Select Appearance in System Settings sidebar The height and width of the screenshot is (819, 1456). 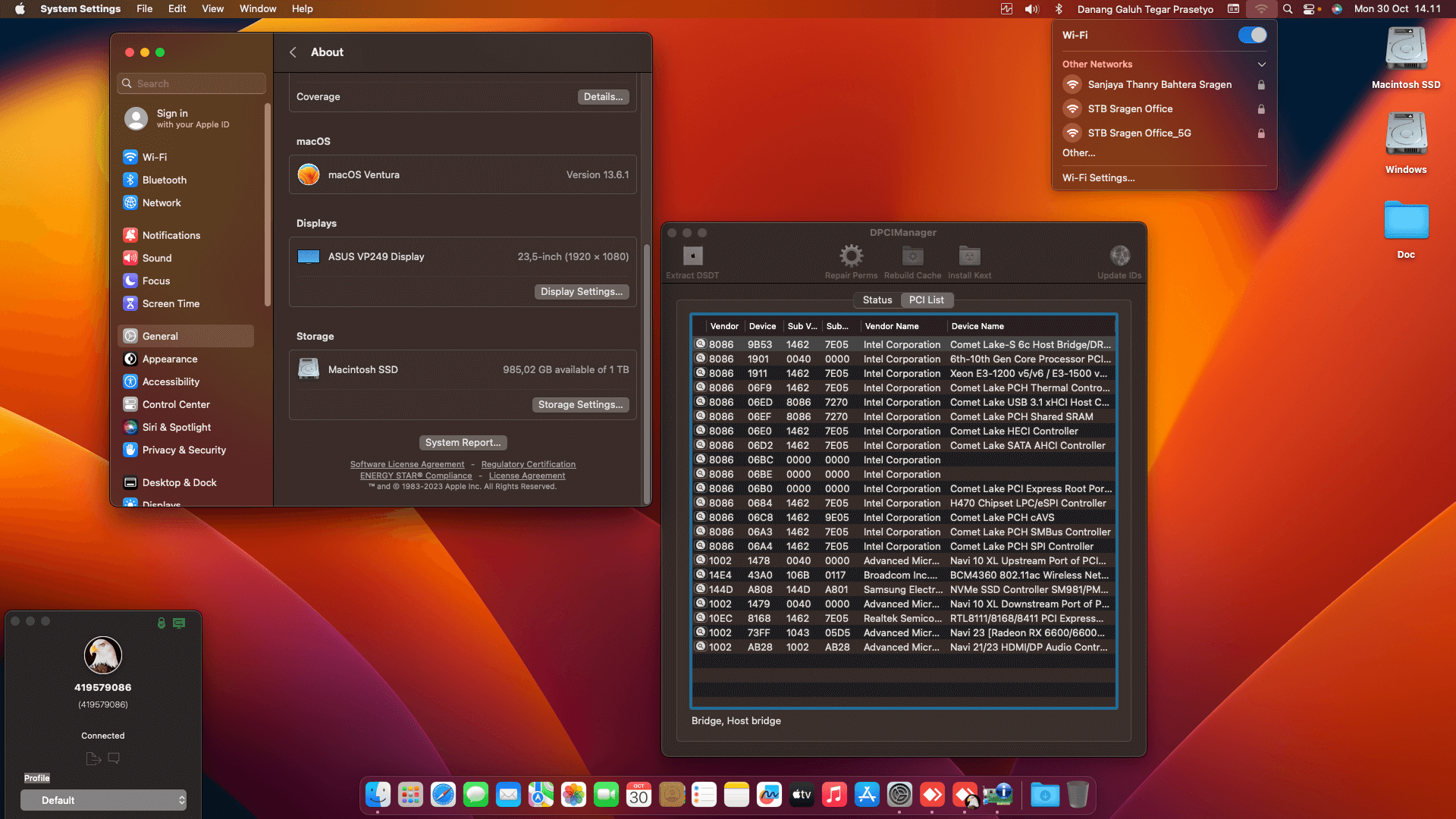pyautogui.click(x=186, y=359)
